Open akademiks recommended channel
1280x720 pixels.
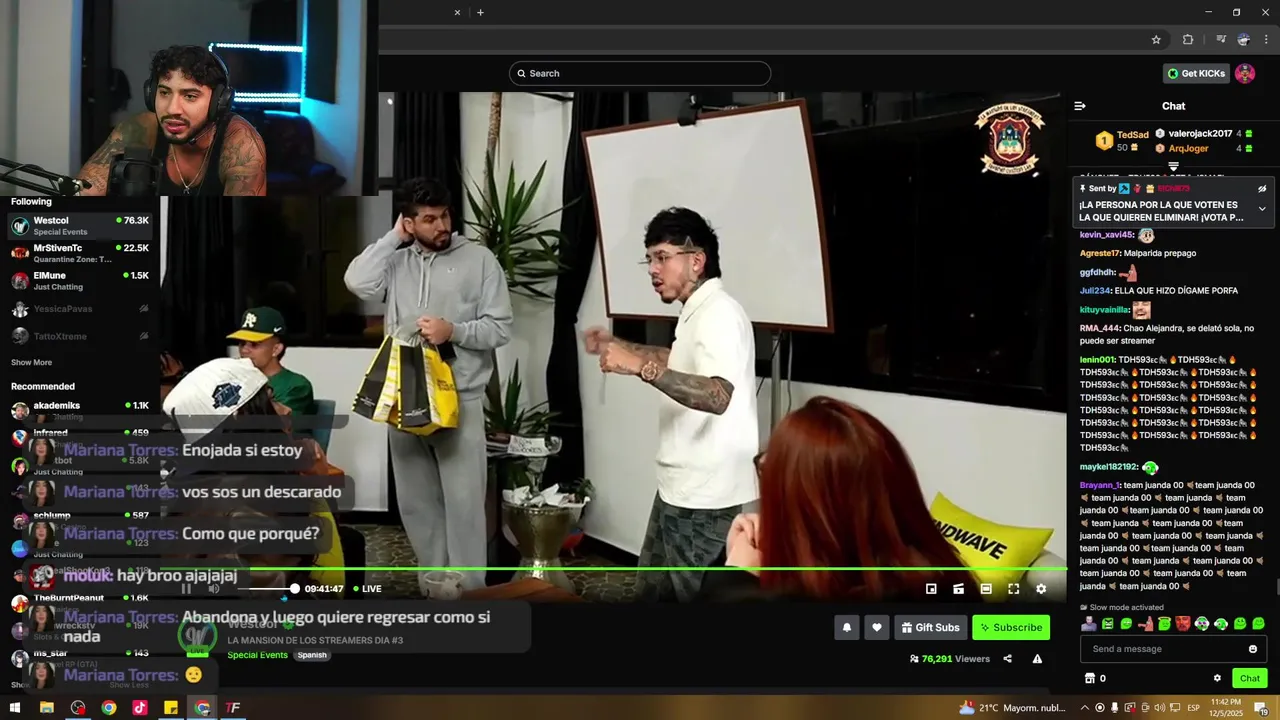point(80,410)
